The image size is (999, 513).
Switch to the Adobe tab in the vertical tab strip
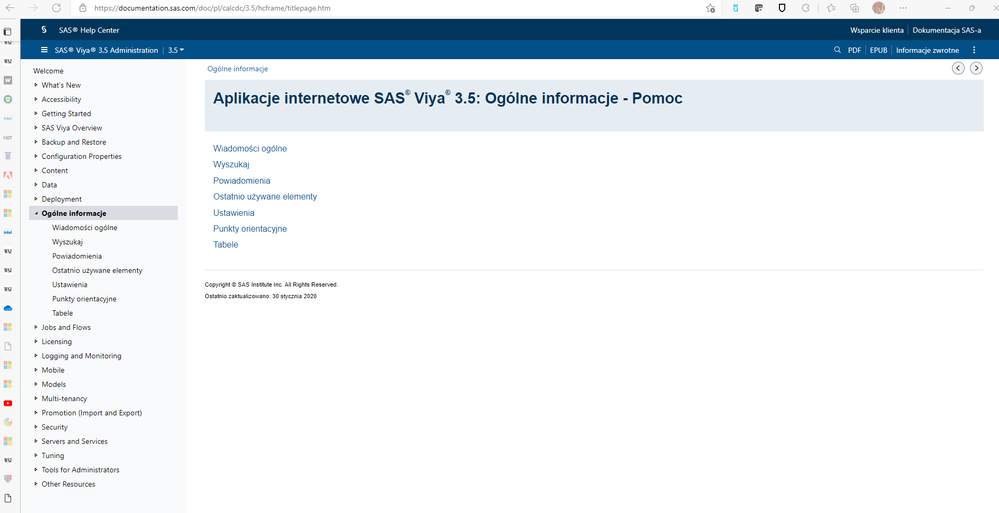8,175
